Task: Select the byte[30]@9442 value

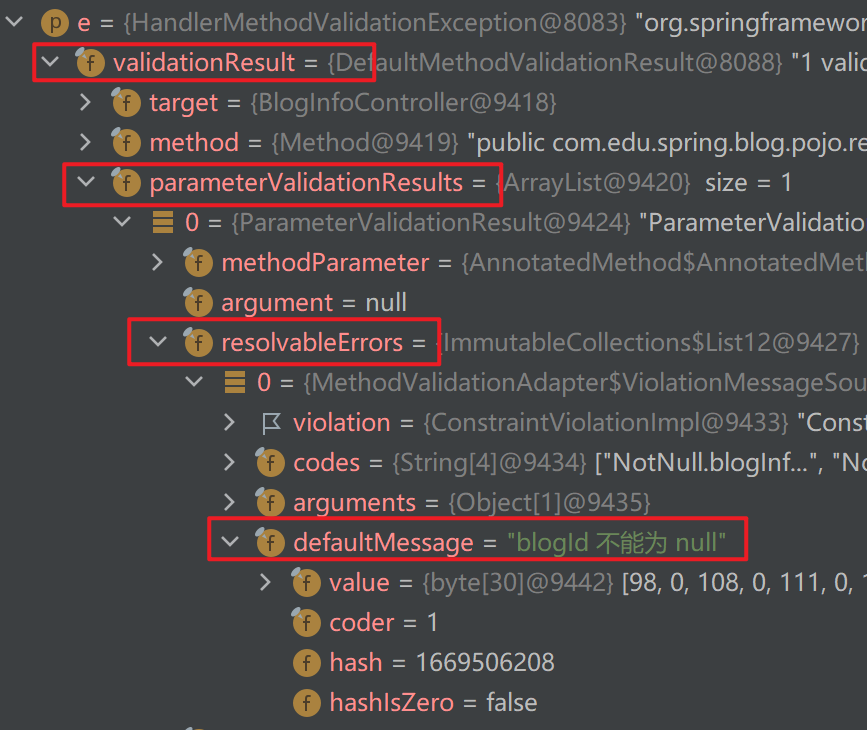Action: [x=518, y=582]
